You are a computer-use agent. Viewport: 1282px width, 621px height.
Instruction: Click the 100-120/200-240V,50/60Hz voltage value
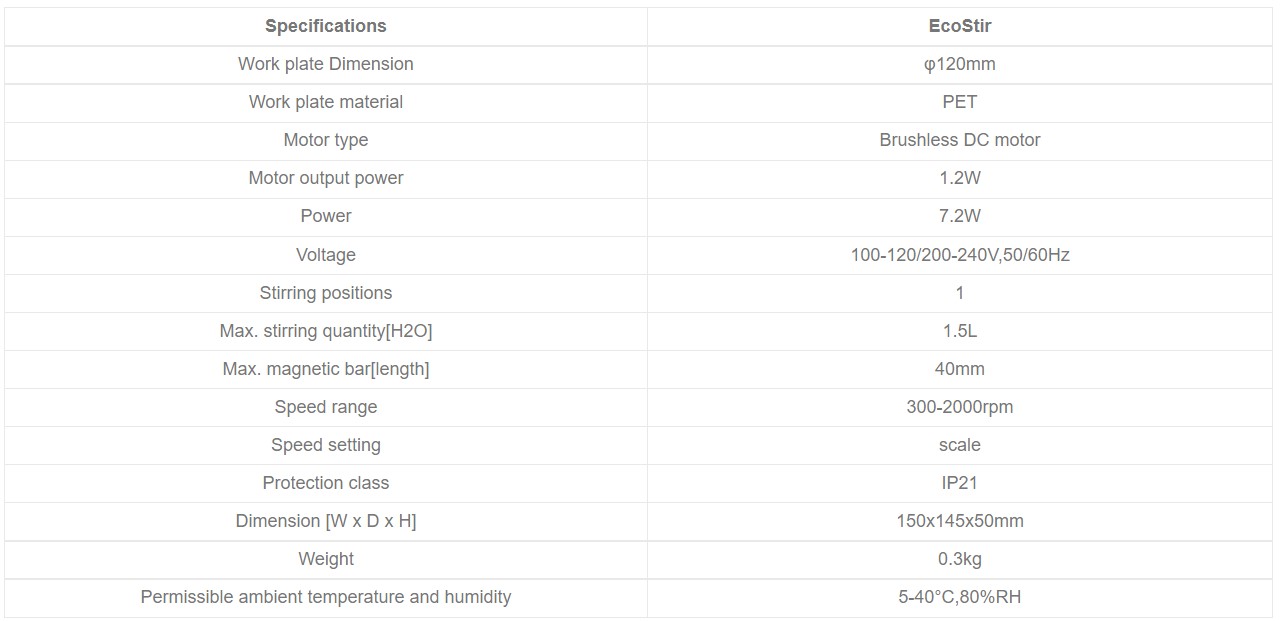tap(960, 255)
